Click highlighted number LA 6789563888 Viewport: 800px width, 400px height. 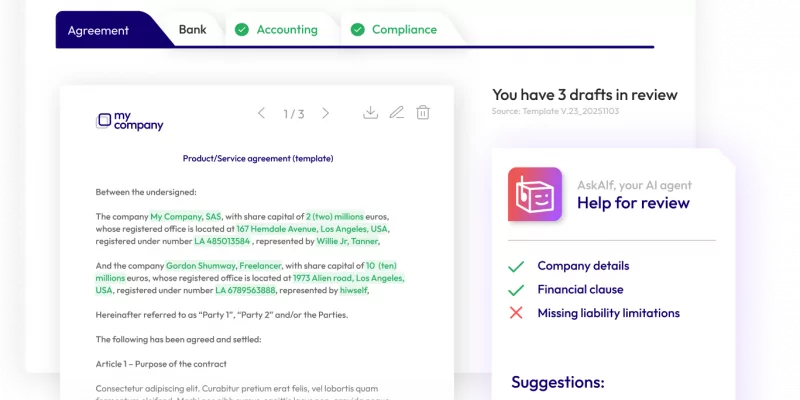pos(245,290)
